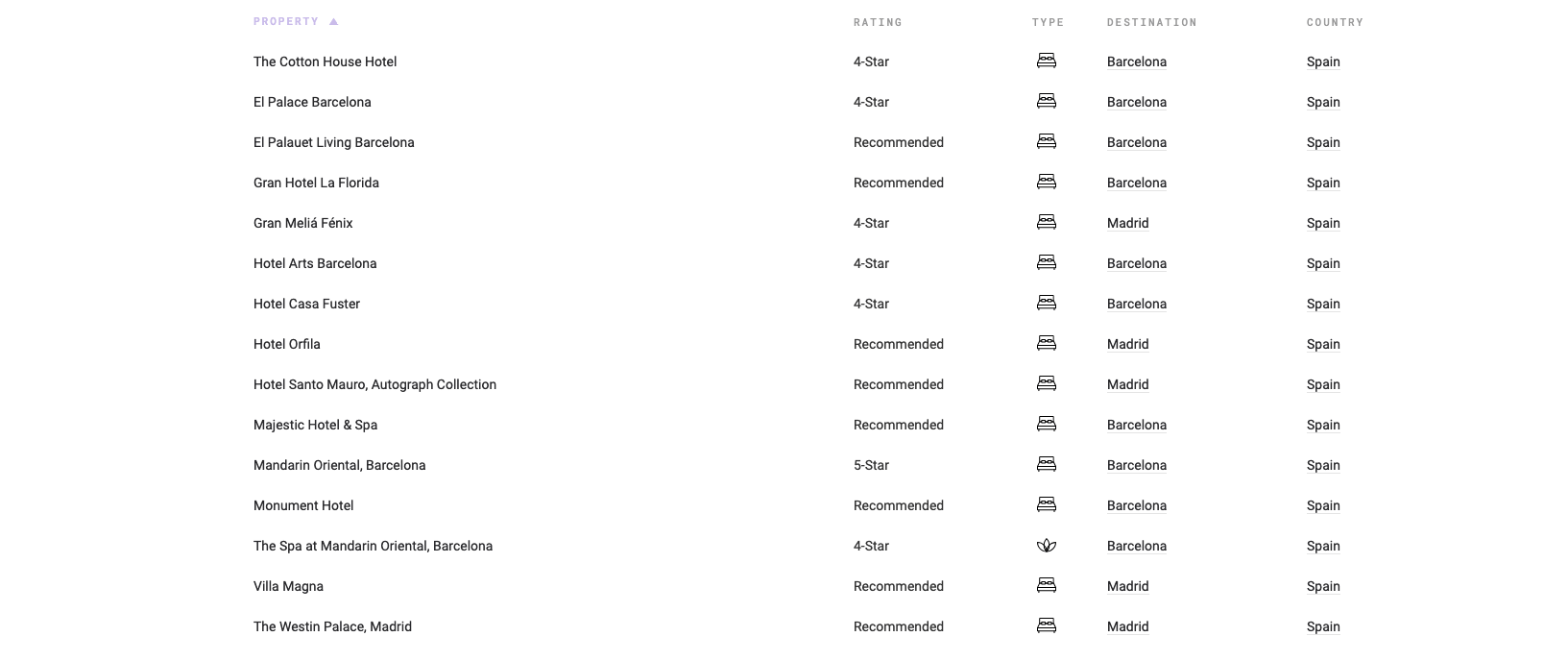Sort by Destination column header
Viewport: 1568px width, 661px height.
tap(1151, 22)
